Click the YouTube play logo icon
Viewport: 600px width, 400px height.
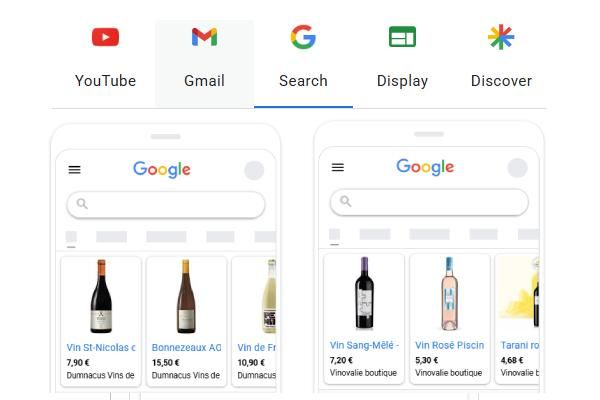pos(105,37)
